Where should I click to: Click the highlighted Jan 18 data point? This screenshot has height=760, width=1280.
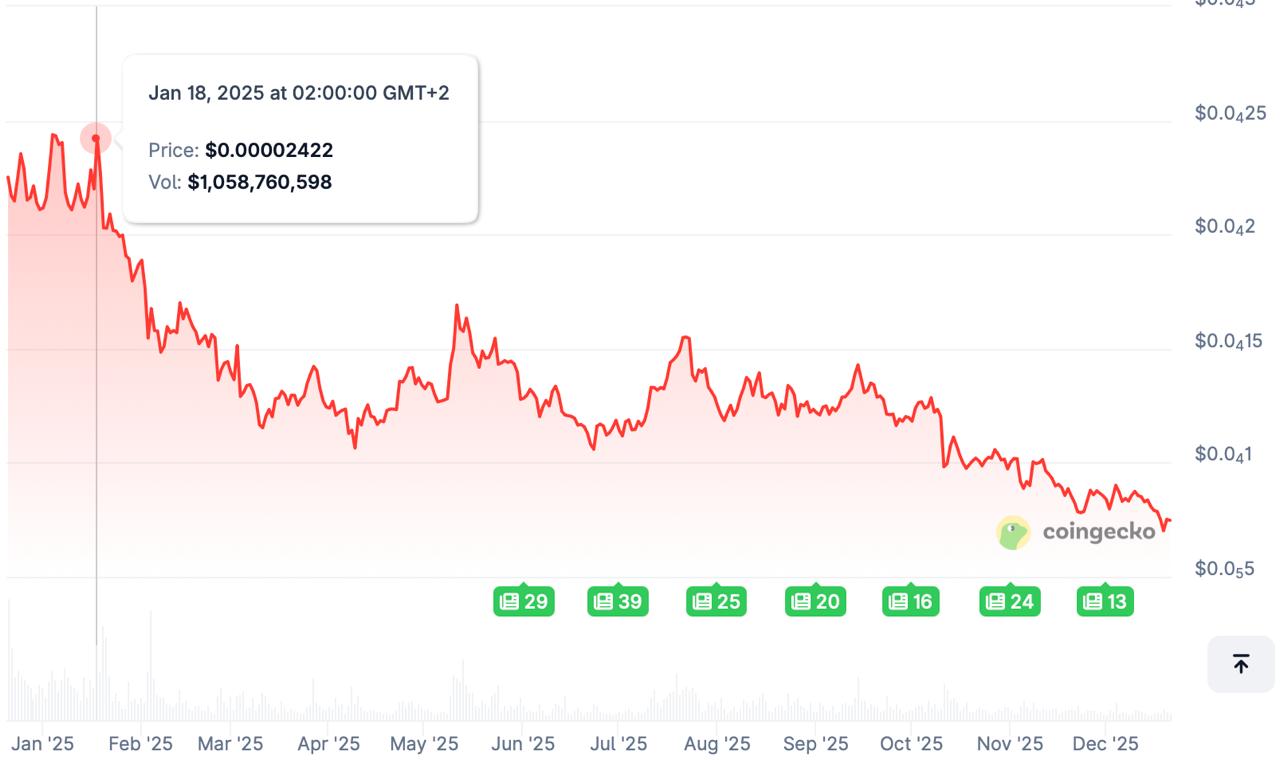point(95,137)
